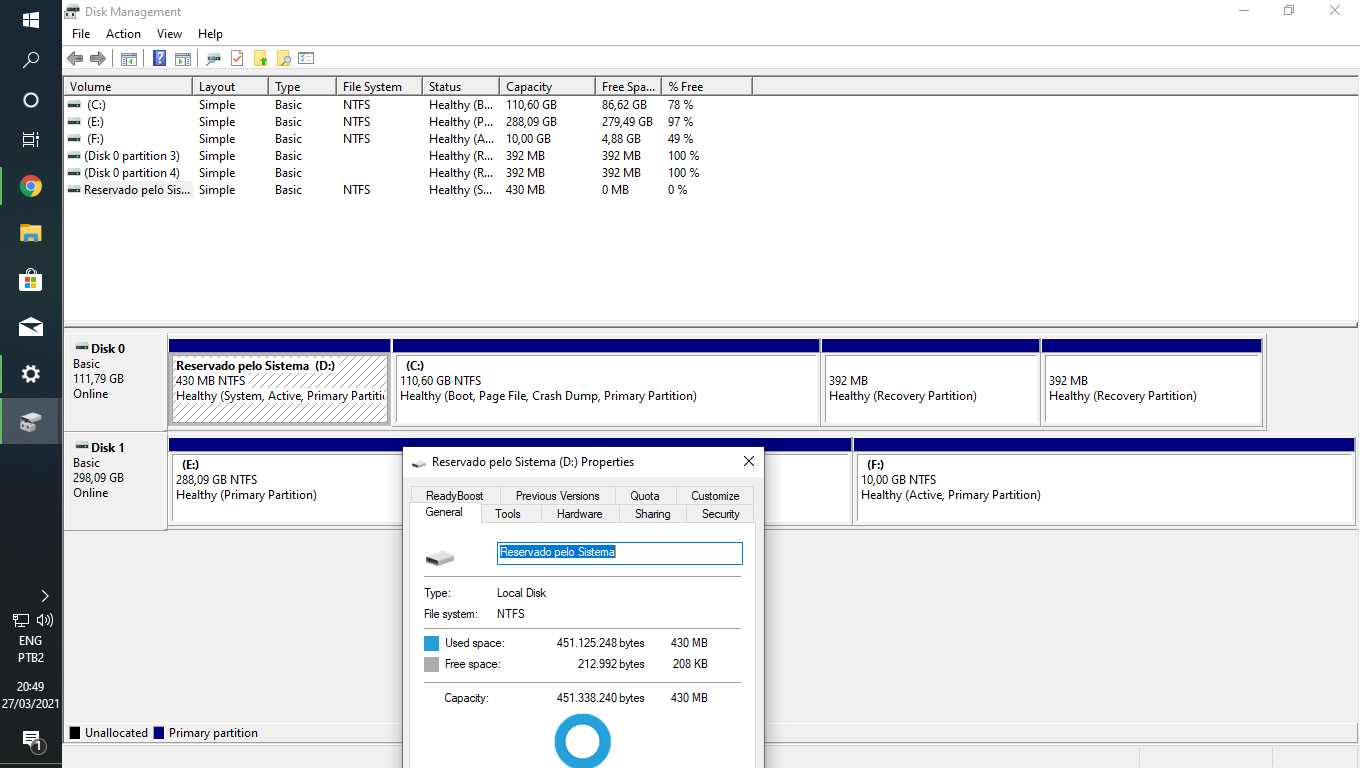Launch Google Chrome from the taskbar
This screenshot has height=768, width=1360.
[x=31, y=186]
